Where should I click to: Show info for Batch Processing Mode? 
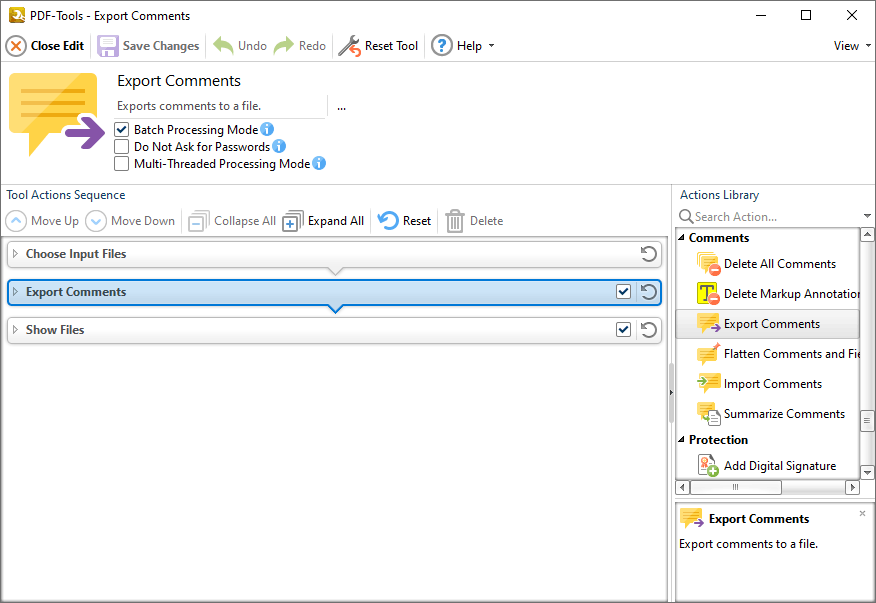(x=267, y=129)
